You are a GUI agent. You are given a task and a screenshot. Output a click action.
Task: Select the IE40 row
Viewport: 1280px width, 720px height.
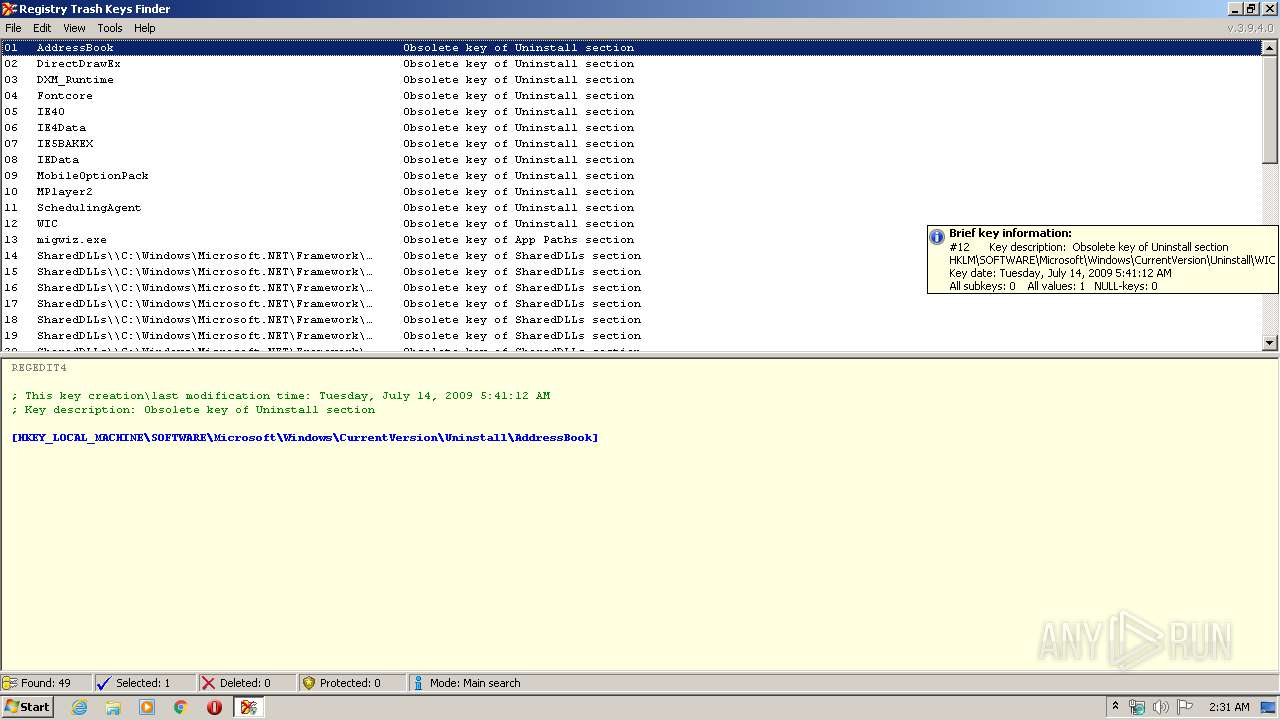[x=631, y=112]
